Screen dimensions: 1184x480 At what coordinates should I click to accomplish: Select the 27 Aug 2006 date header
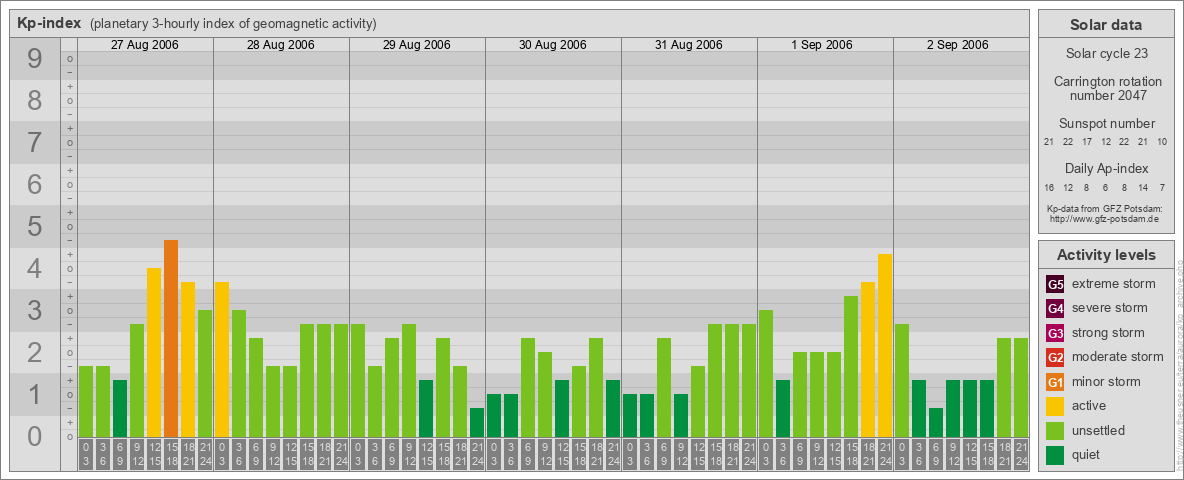click(x=145, y=45)
